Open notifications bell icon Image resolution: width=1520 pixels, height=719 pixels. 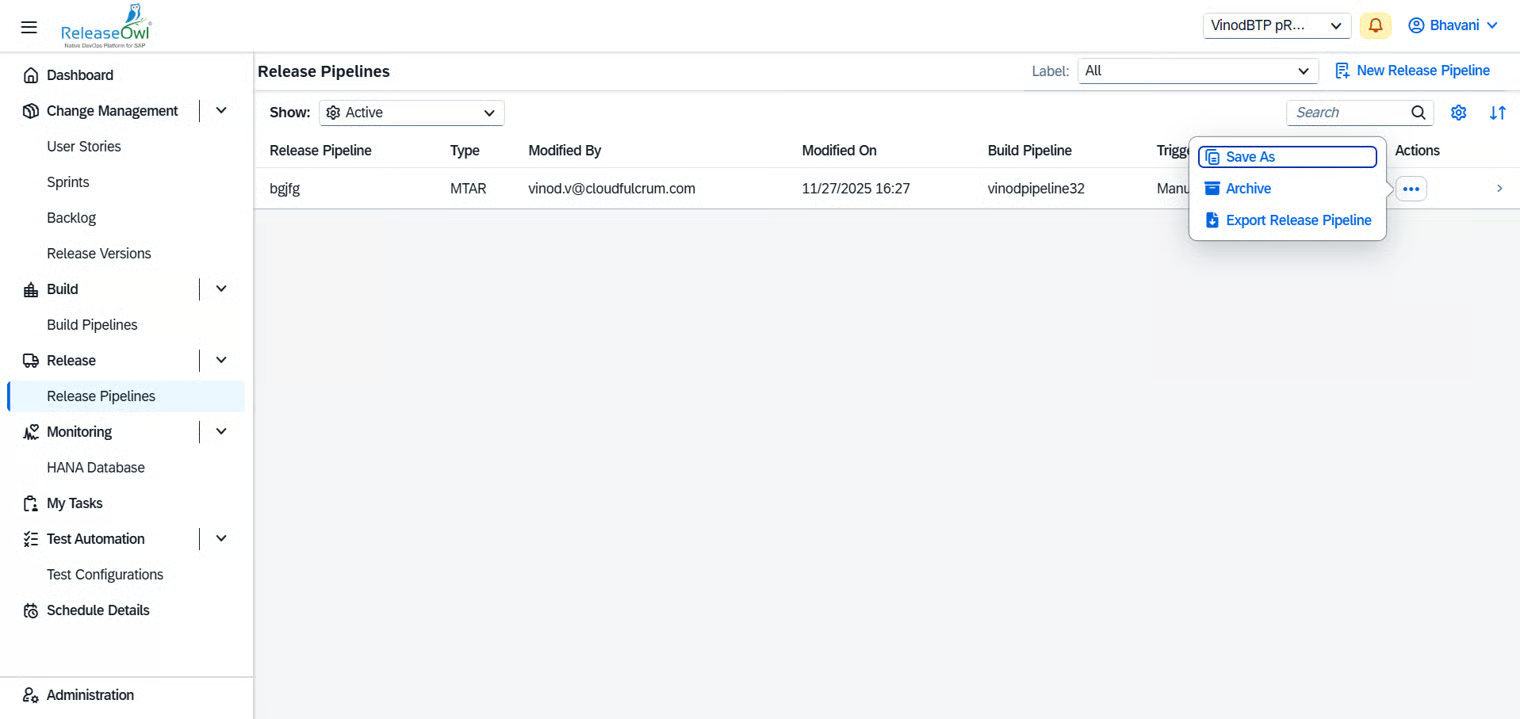click(1375, 26)
